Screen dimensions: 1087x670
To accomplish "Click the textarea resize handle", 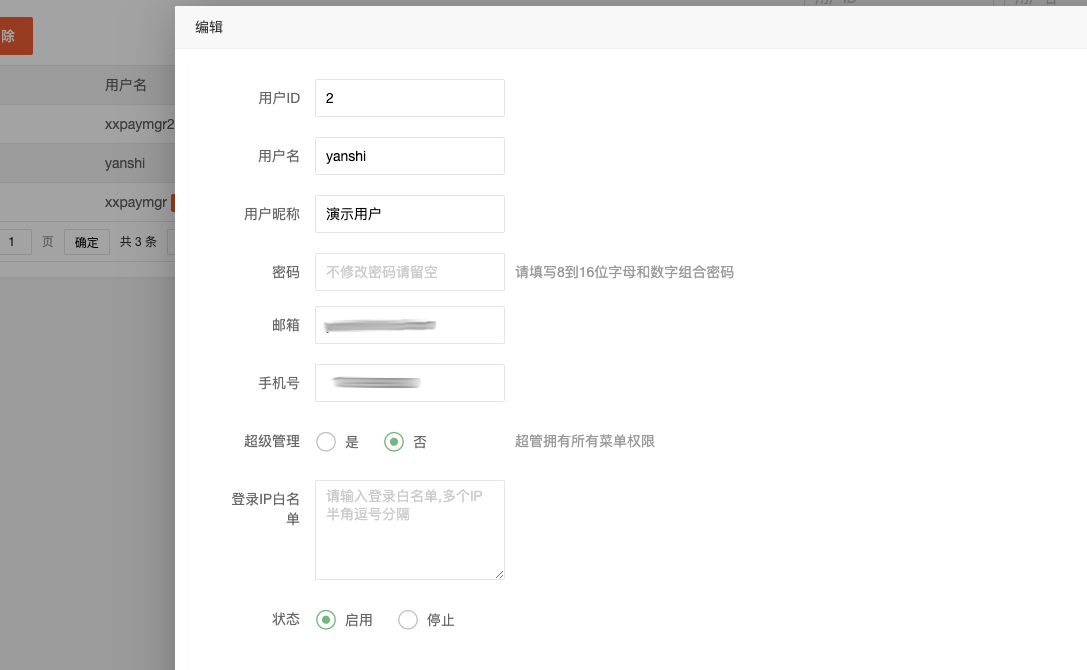I will click(x=500, y=572).
